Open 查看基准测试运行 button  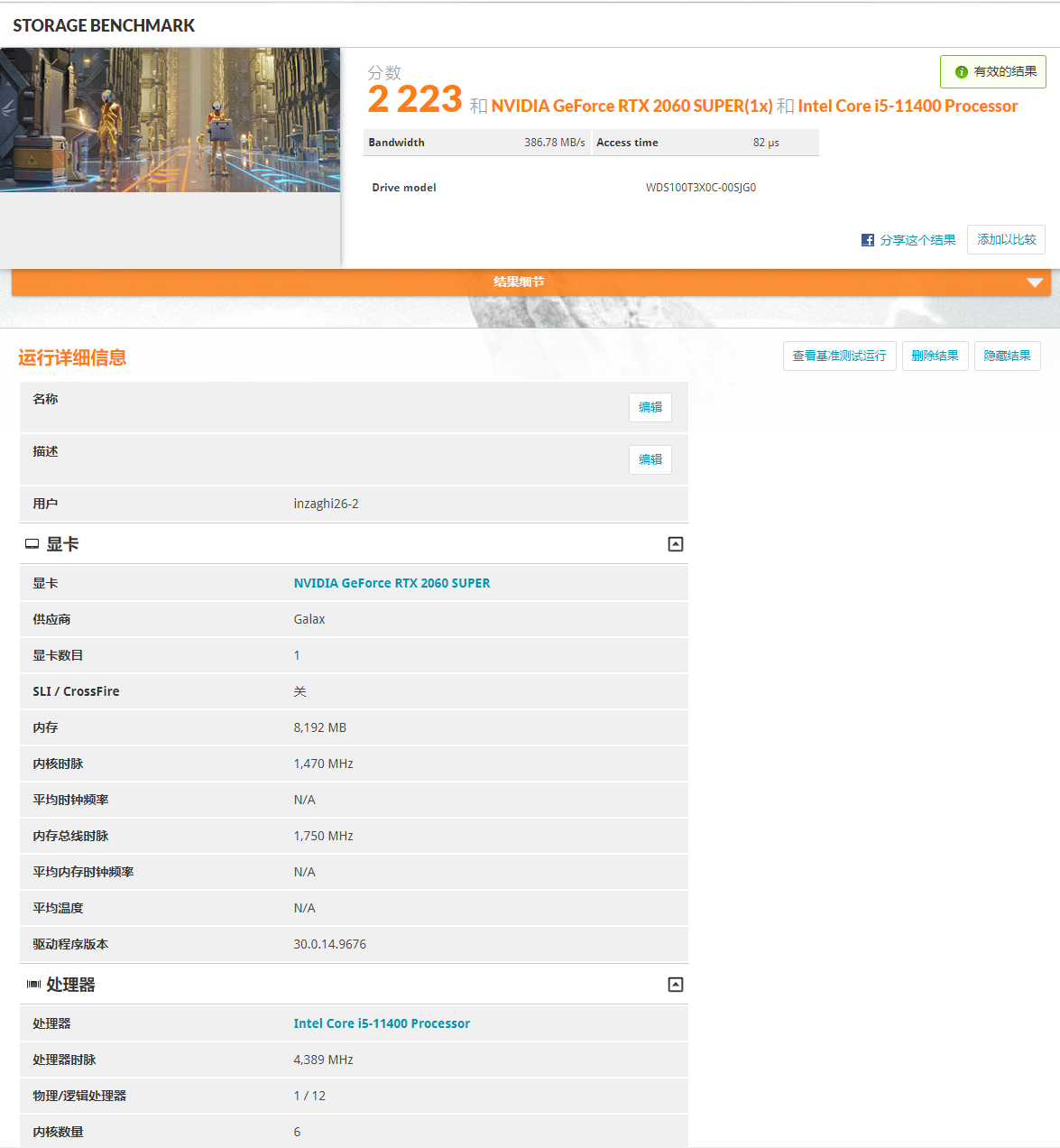click(x=840, y=356)
